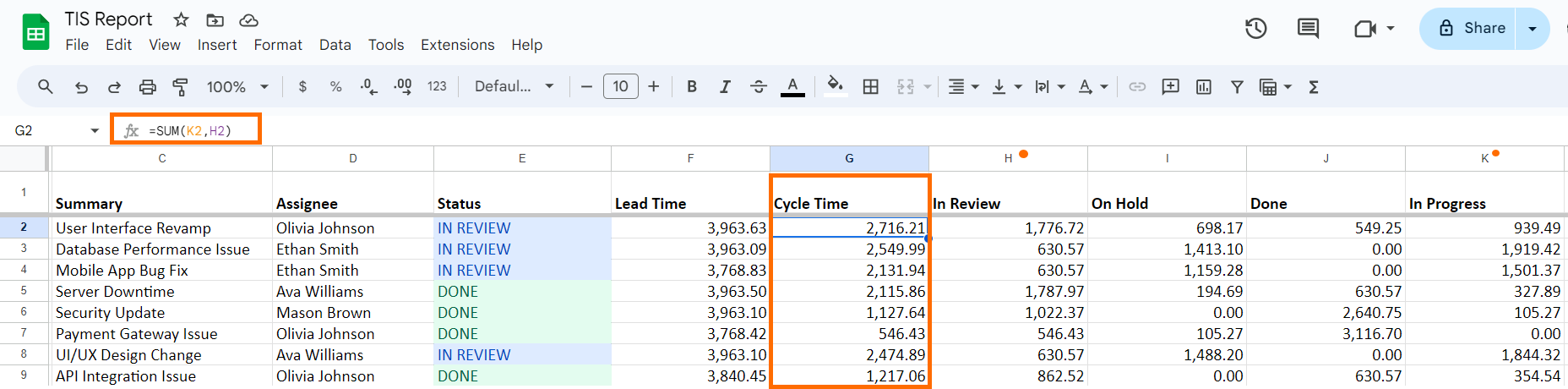Open the comments panel icon

coord(1308,29)
